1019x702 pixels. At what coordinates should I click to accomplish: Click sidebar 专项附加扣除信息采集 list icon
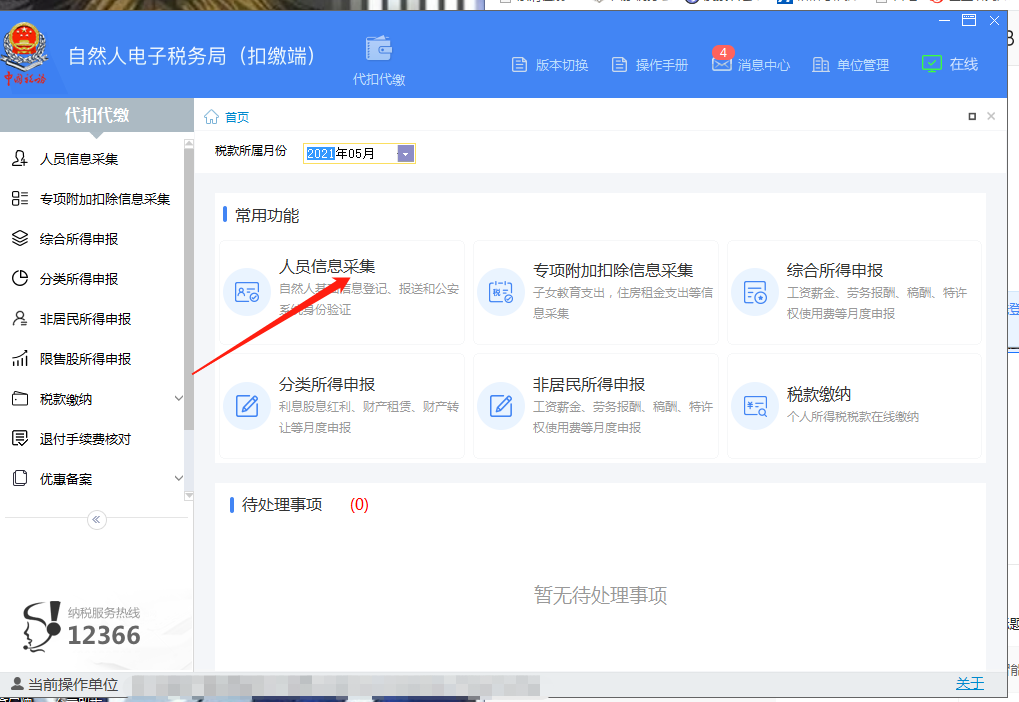[x=20, y=199]
